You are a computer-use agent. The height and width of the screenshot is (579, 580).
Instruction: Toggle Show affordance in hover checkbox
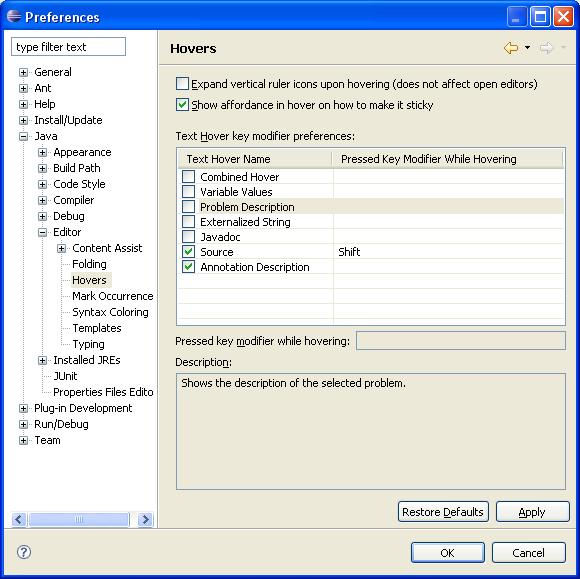[182, 105]
